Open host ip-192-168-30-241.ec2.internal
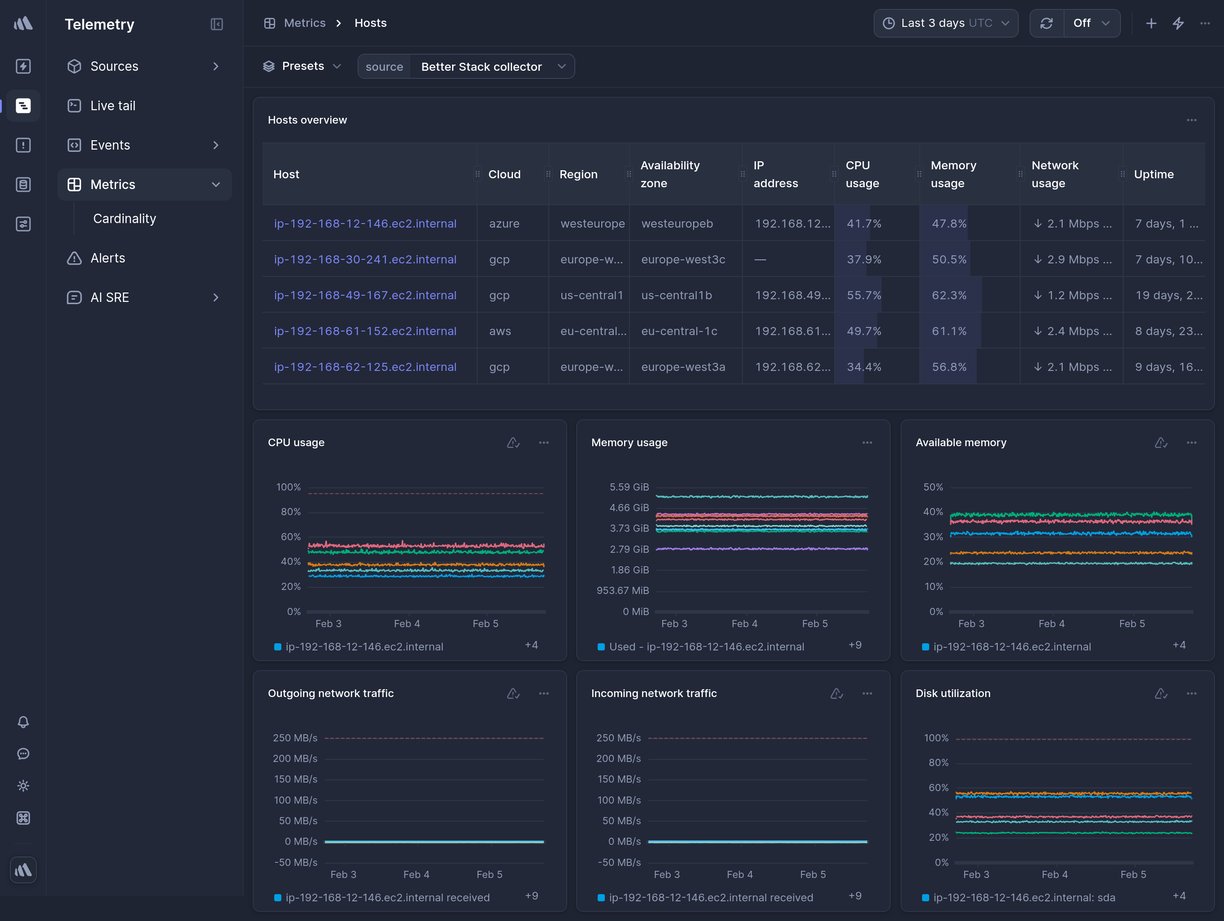The height and width of the screenshot is (921, 1224). (x=365, y=259)
